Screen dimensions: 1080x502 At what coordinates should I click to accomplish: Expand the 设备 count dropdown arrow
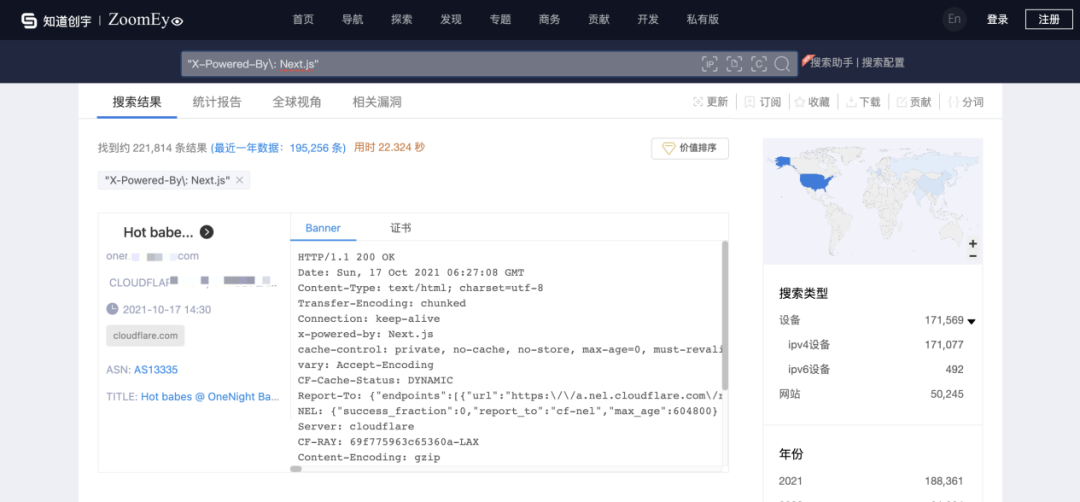pos(971,321)
